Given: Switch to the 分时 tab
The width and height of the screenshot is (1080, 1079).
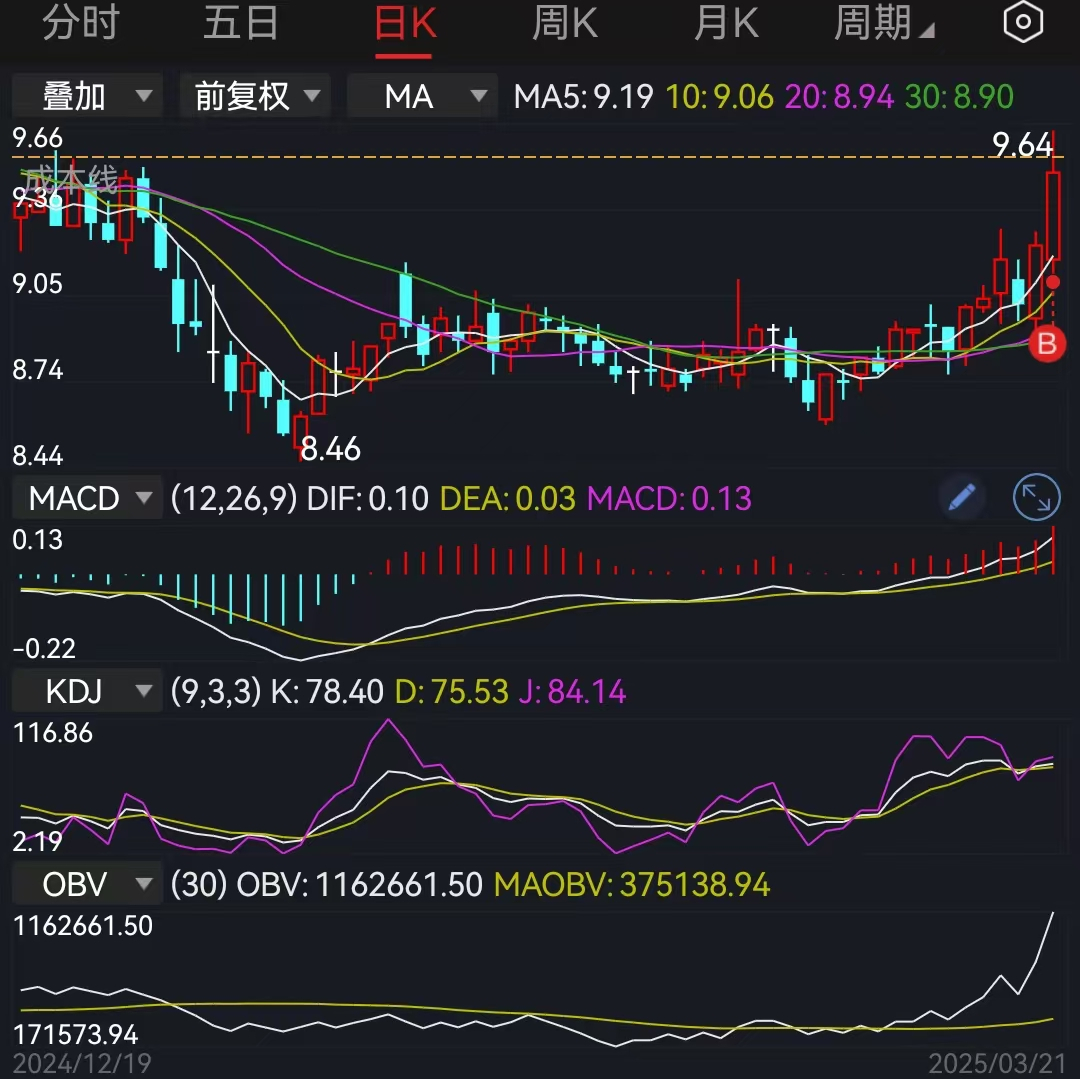Looking at the screenshot, I should pyautogui.click(x=80, y=22).
